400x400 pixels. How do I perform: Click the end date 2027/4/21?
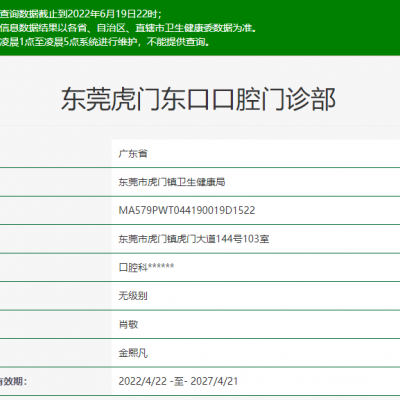214,381
